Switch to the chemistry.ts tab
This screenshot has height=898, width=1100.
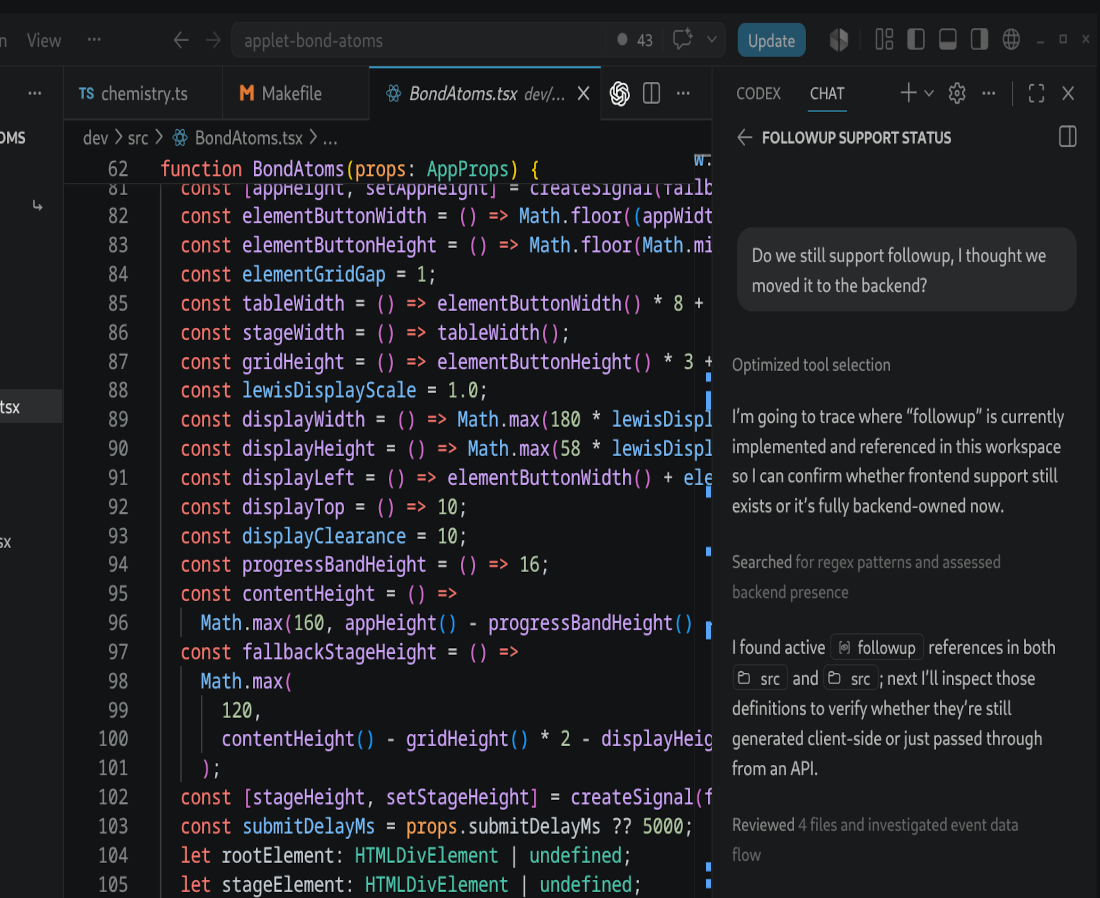(133, 93)
